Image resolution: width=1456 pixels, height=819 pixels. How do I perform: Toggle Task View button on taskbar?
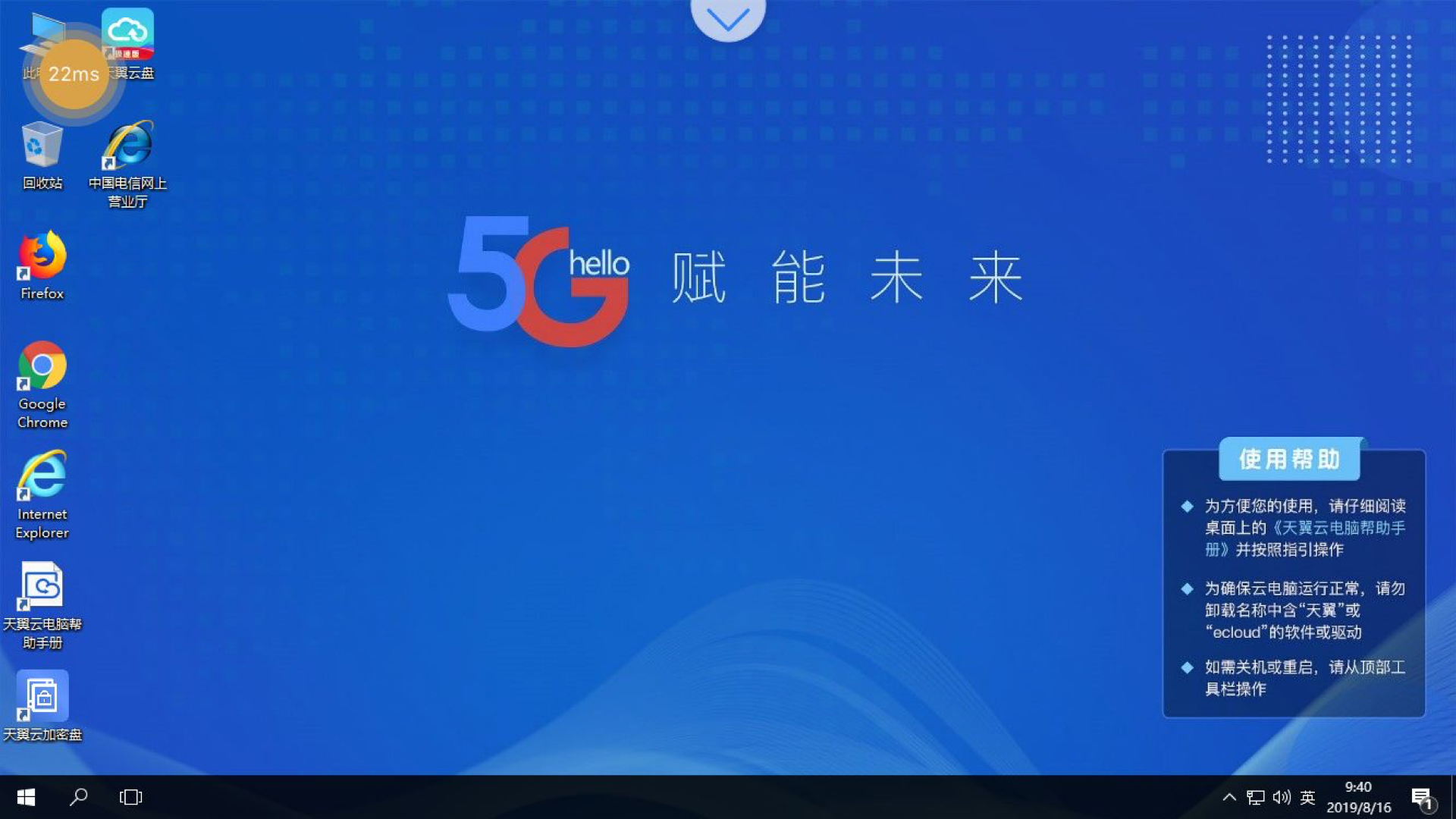(x=131, y=797)
